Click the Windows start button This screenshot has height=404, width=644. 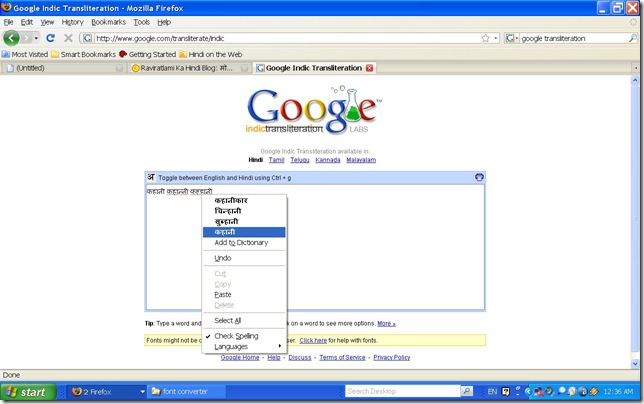click(28, 392)
